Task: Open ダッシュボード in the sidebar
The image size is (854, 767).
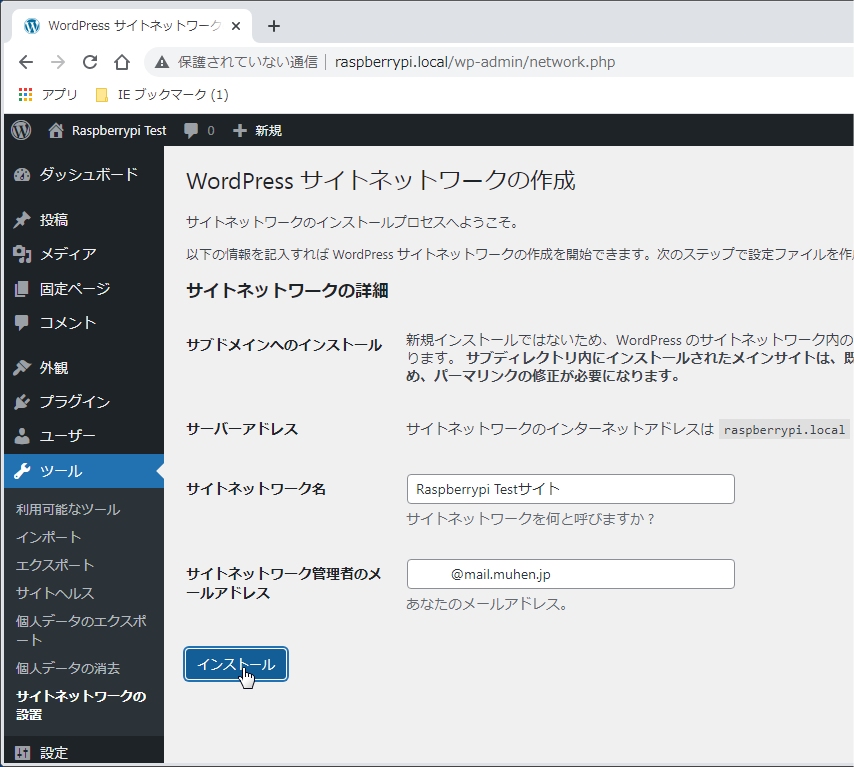Action: [x=88, y=175]
